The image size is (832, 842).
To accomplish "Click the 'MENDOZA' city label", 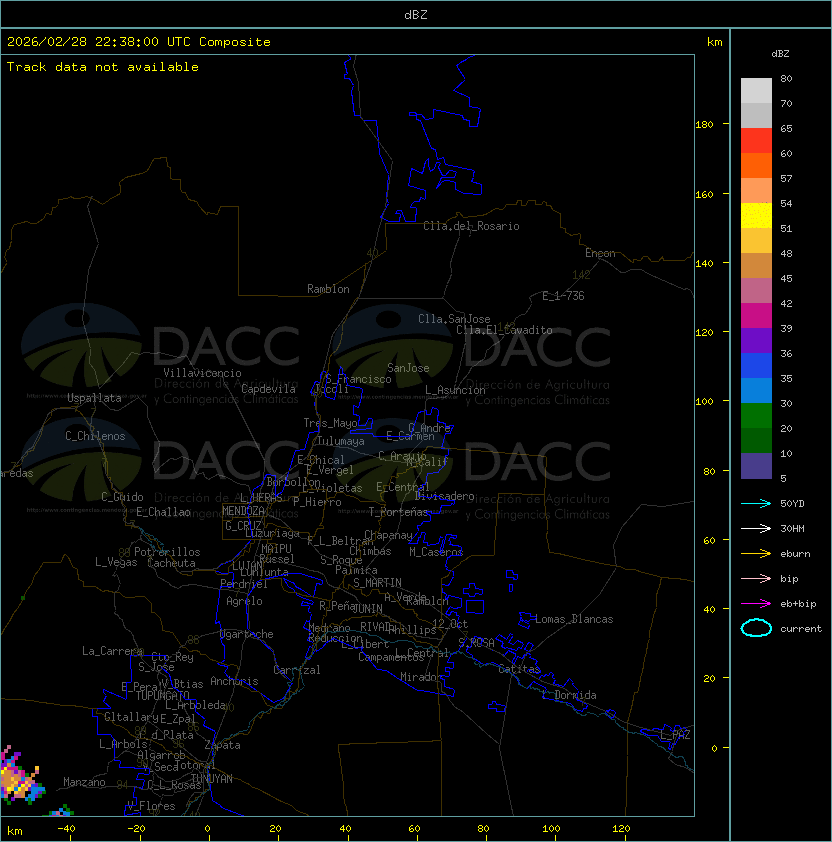I will click(x=243, y=511).
